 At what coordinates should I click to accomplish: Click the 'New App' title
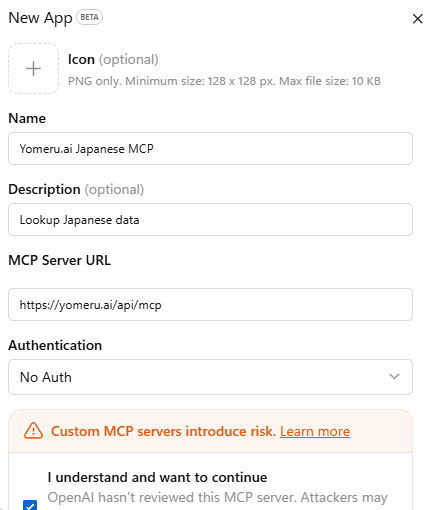point(40,18)
